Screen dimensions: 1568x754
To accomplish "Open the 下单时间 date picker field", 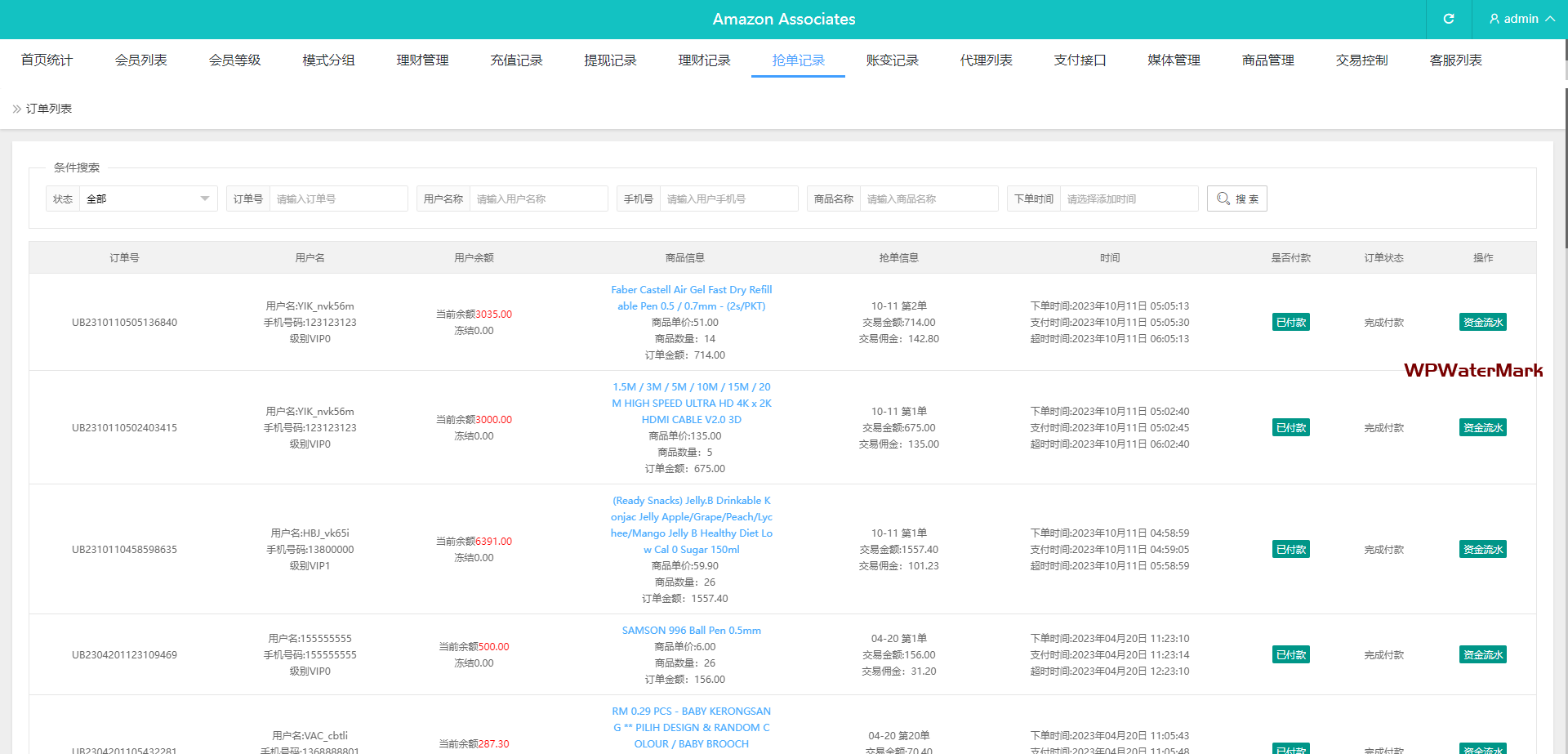I will [1128, 199].
